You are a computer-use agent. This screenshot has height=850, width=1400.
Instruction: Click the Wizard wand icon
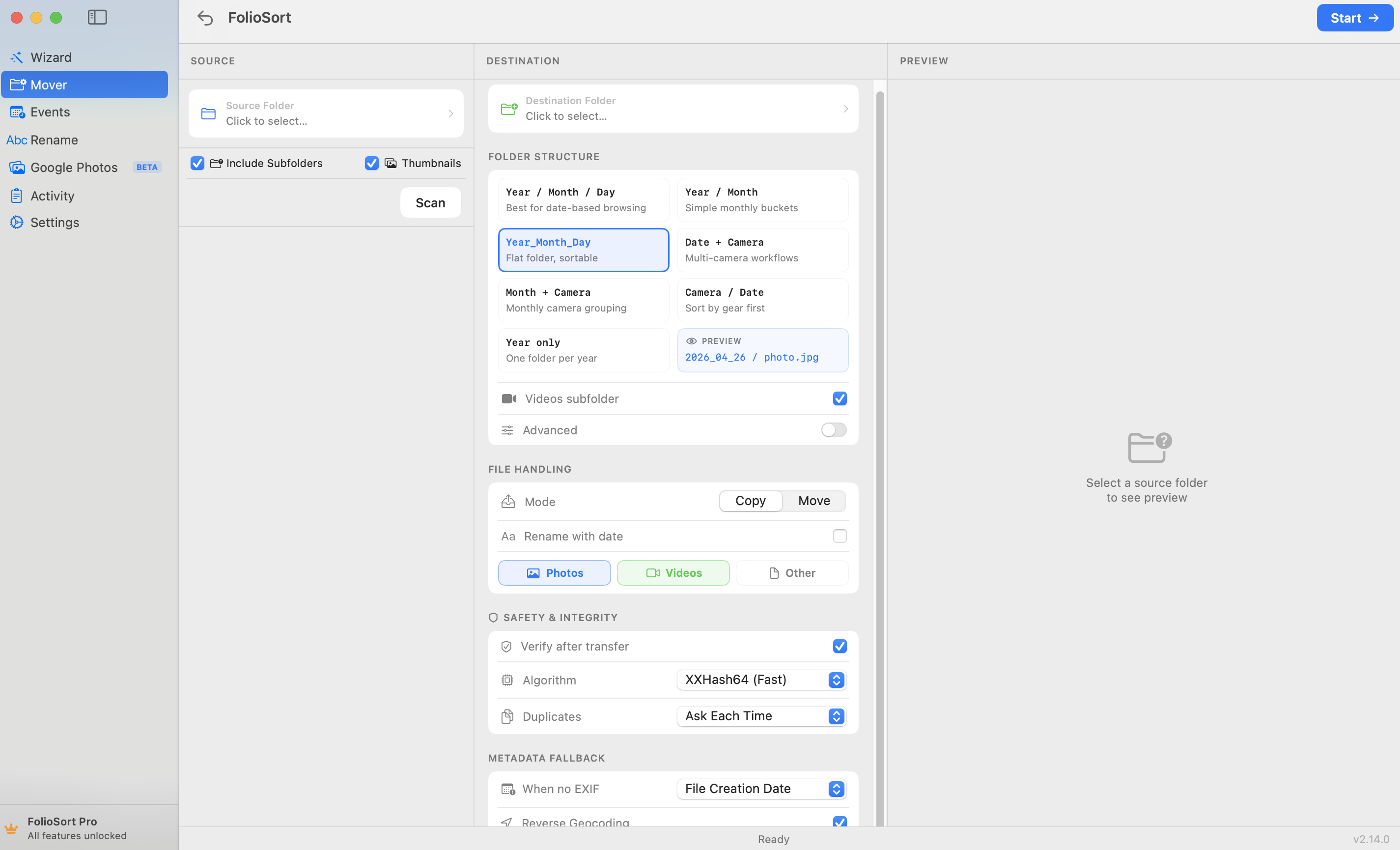coord(17,57)
